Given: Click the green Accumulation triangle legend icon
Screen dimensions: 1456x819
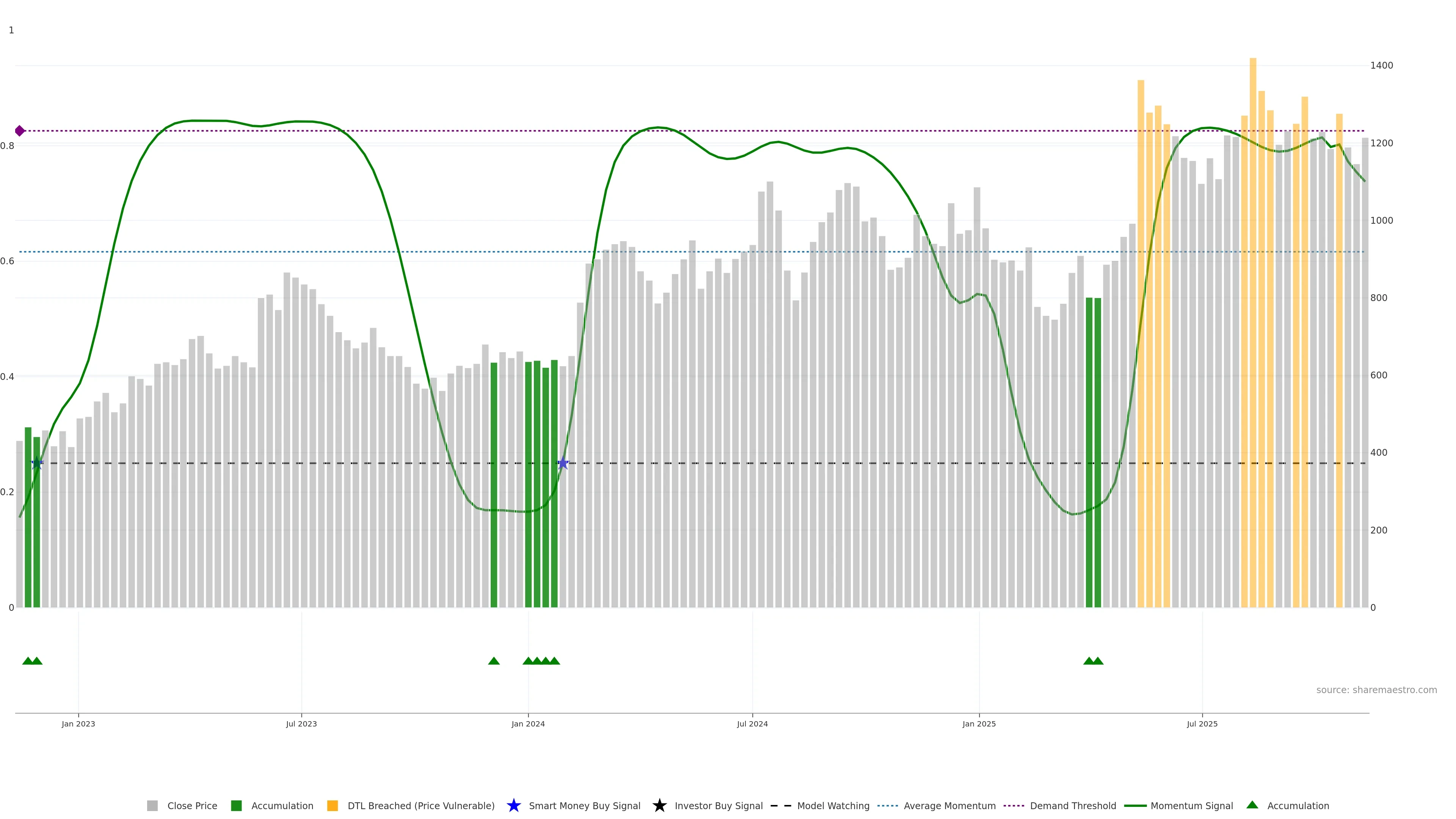Looking at the screenshot, I should (x=1252, y=805).
